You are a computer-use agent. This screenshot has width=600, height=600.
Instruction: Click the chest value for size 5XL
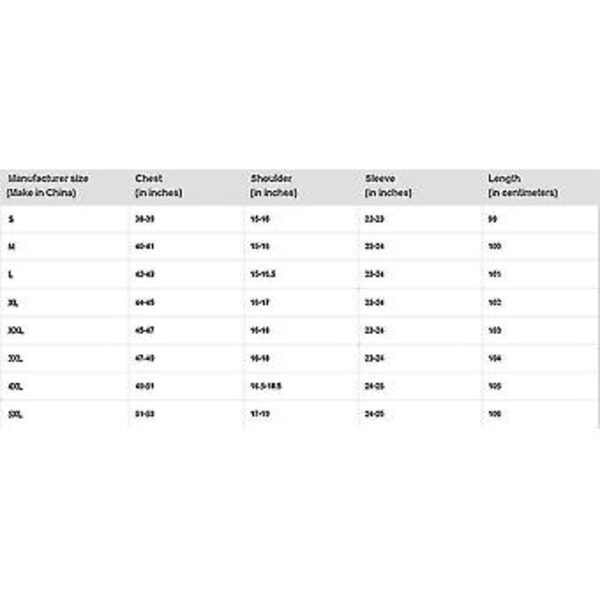tap(145, 413)
